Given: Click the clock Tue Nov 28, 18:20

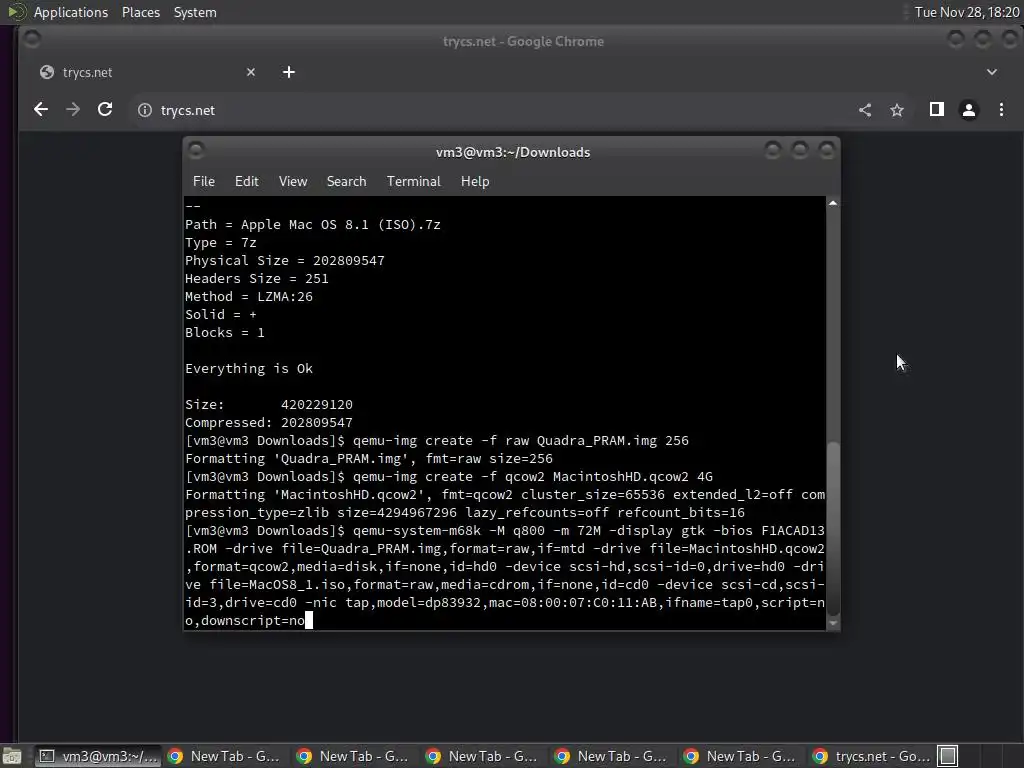Looking at the screenshot, I should coord(967,12).
